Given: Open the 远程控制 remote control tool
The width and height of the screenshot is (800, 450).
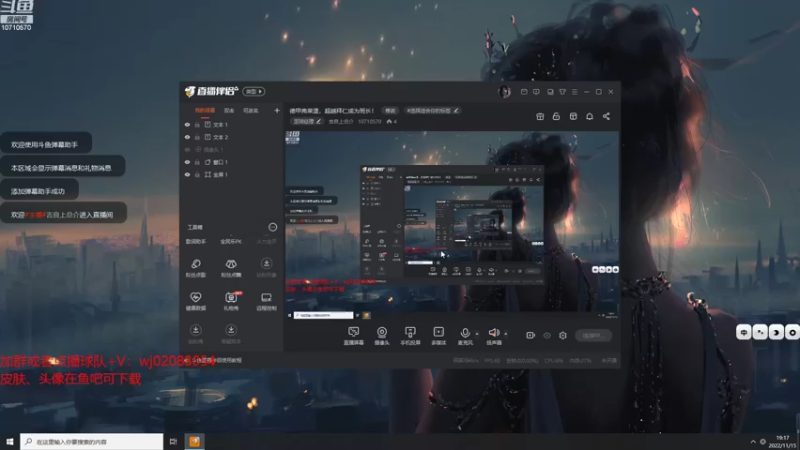Looking at the screenshot, I should (266, 301).
